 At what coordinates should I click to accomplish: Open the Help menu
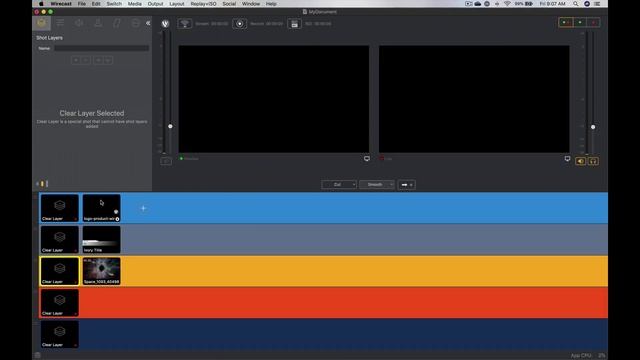point(271,4)
